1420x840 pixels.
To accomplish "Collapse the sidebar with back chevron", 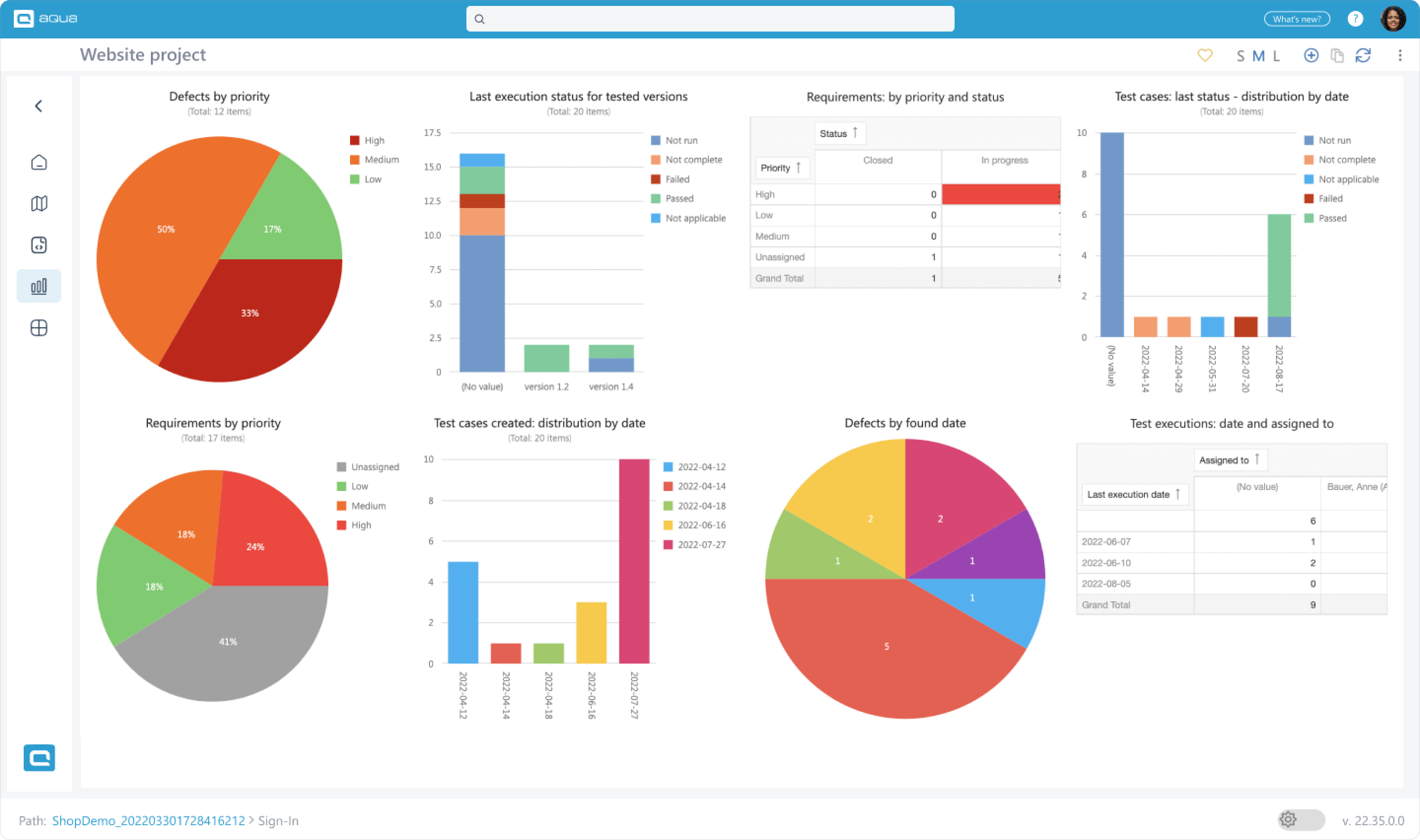I will tap(38, 106).
